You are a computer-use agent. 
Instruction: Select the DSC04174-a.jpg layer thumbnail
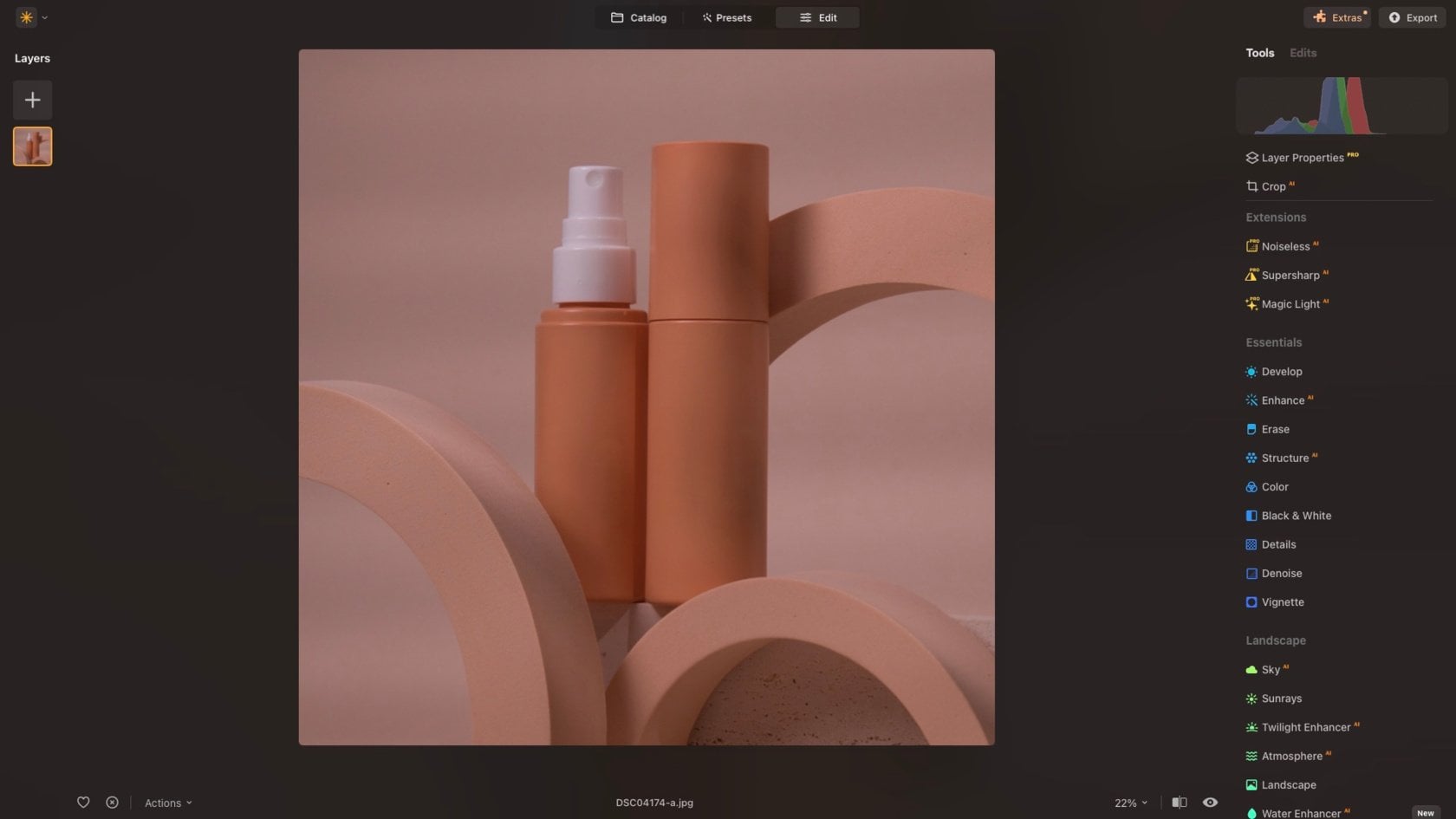click(32, 146)
